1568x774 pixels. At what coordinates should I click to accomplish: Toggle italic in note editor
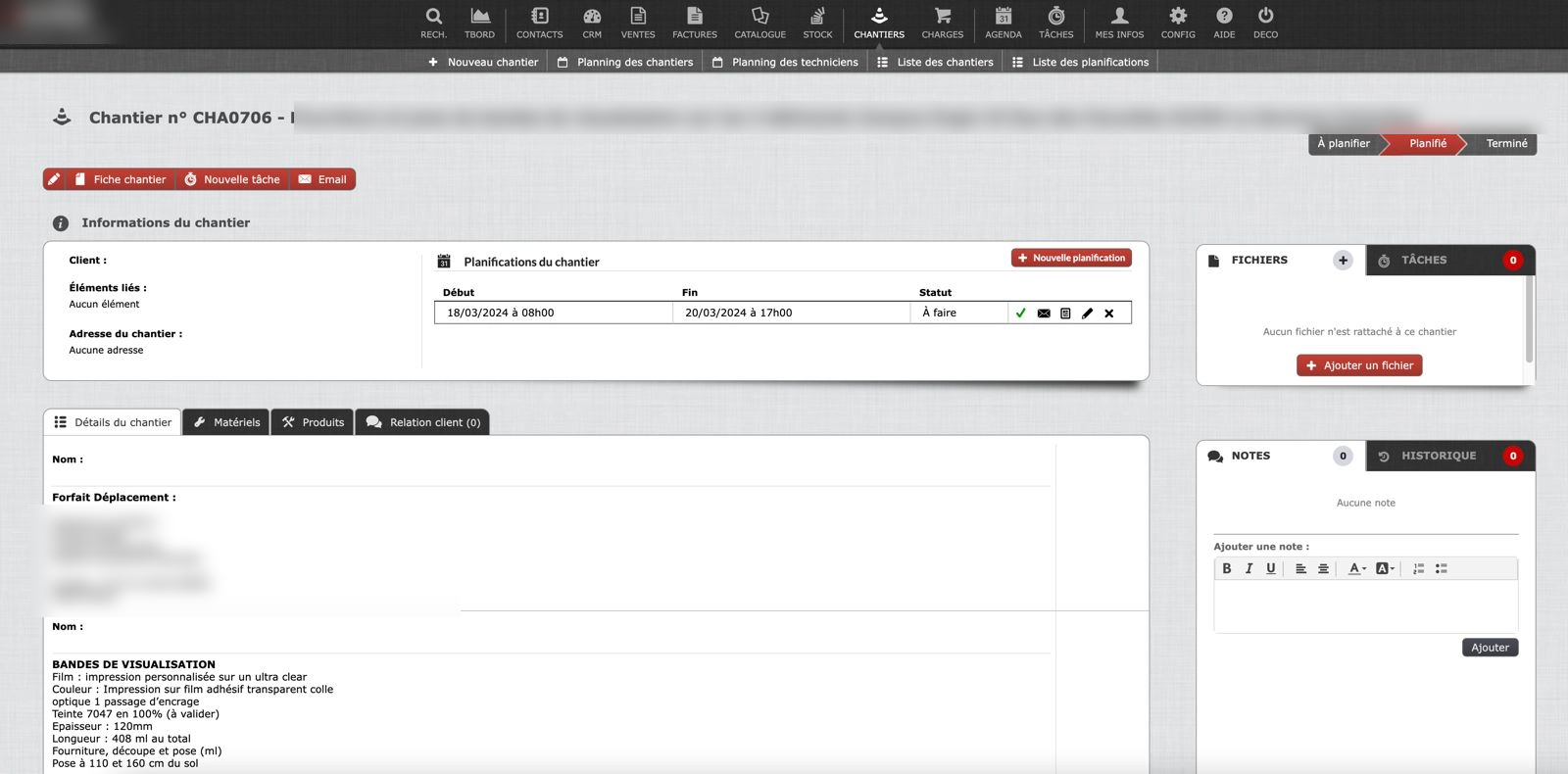pyautogui.click(x=1249, y=568)
